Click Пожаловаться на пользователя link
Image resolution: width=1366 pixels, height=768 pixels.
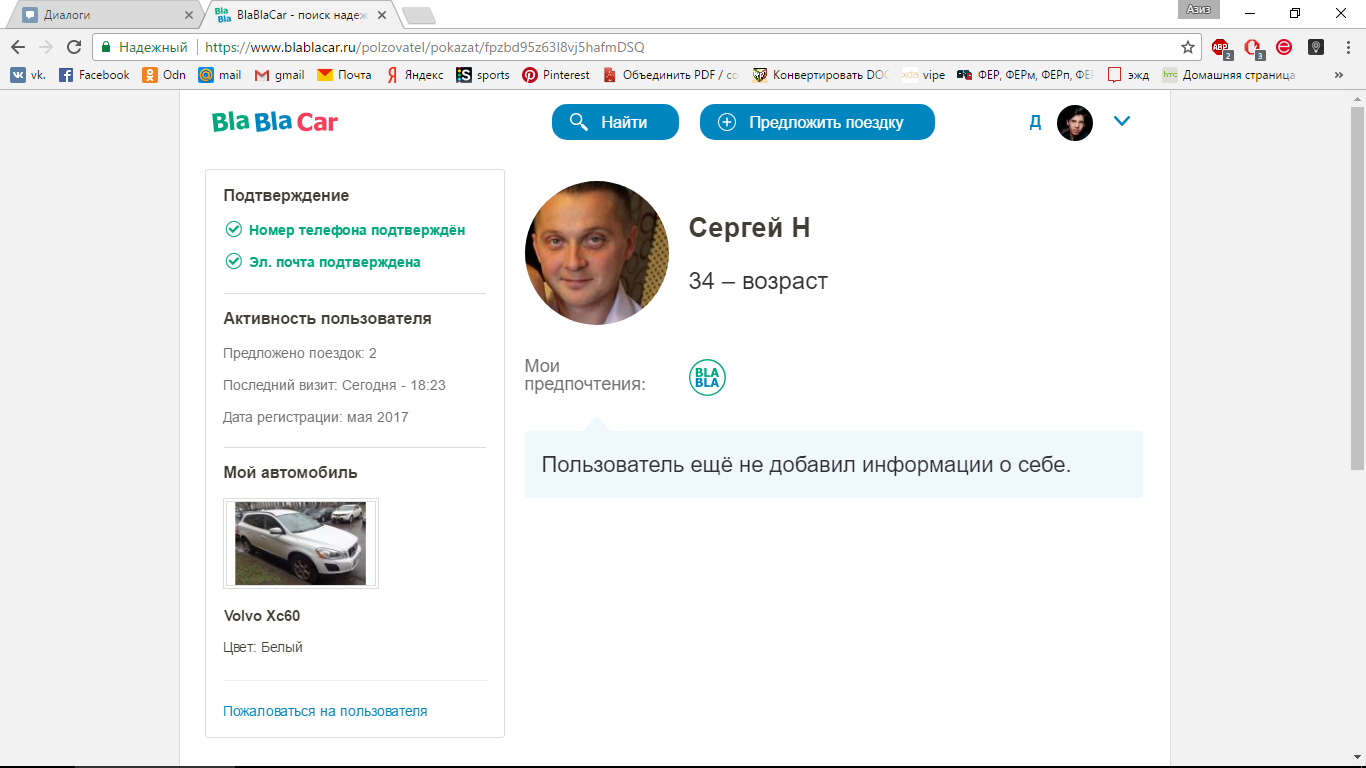tap(325, 711)
